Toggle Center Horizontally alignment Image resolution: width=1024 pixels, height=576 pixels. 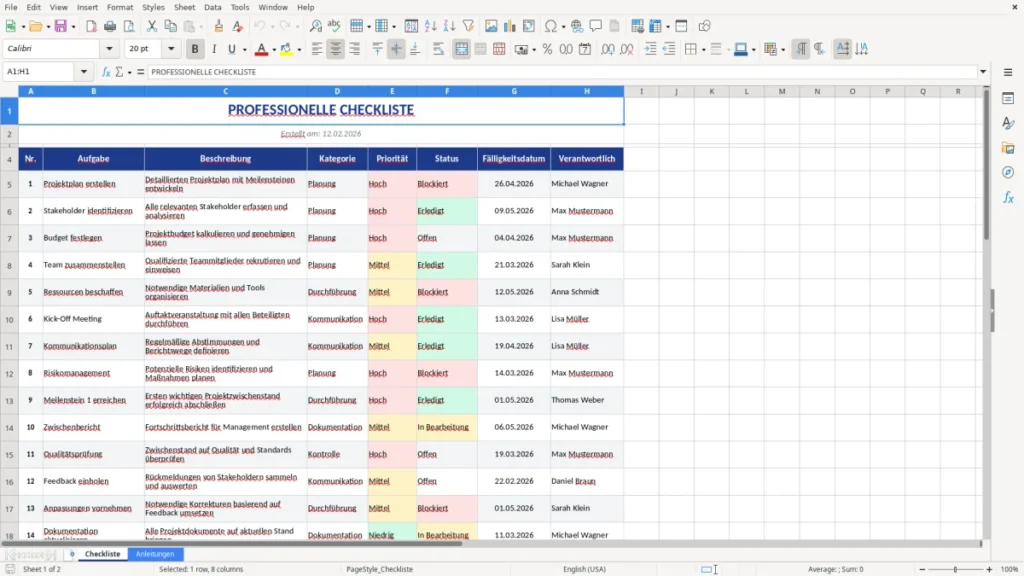click(x=336, y=49)
